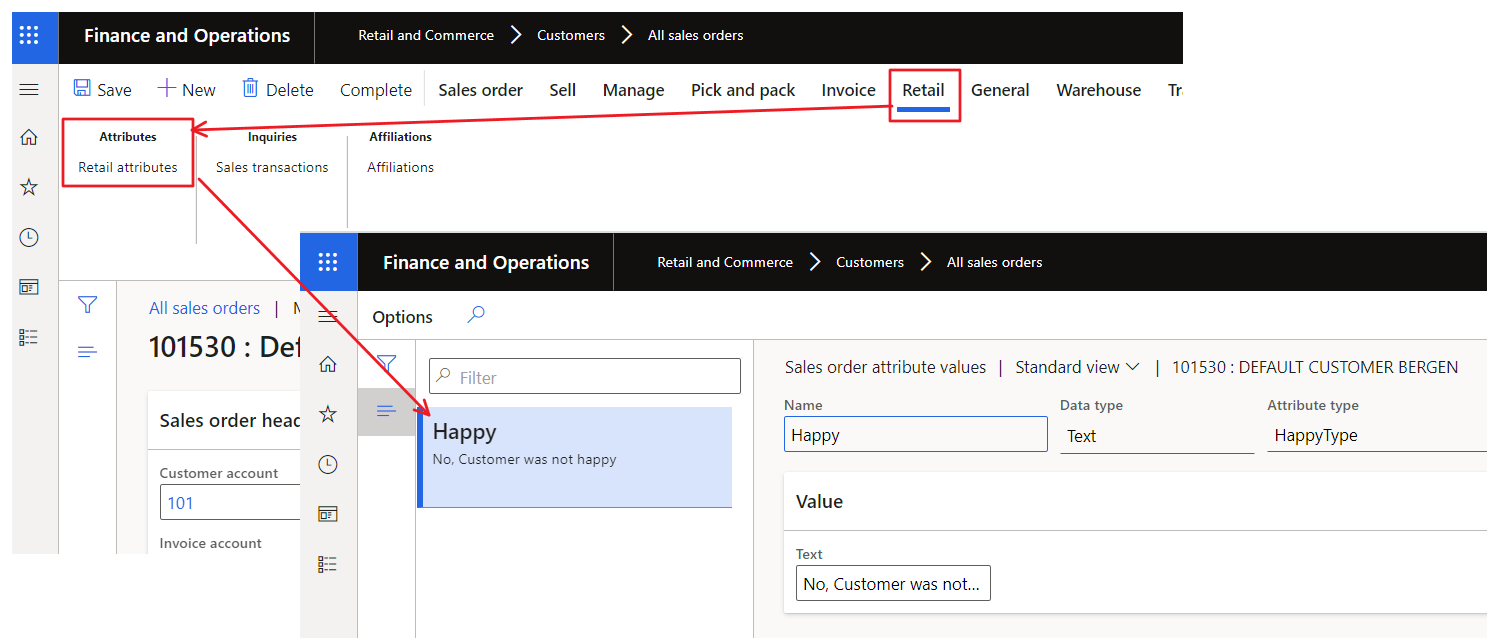Open Workspaces icon in left sidebar
This screenshot has width=1501, height=638.
(x=29, y=287)
